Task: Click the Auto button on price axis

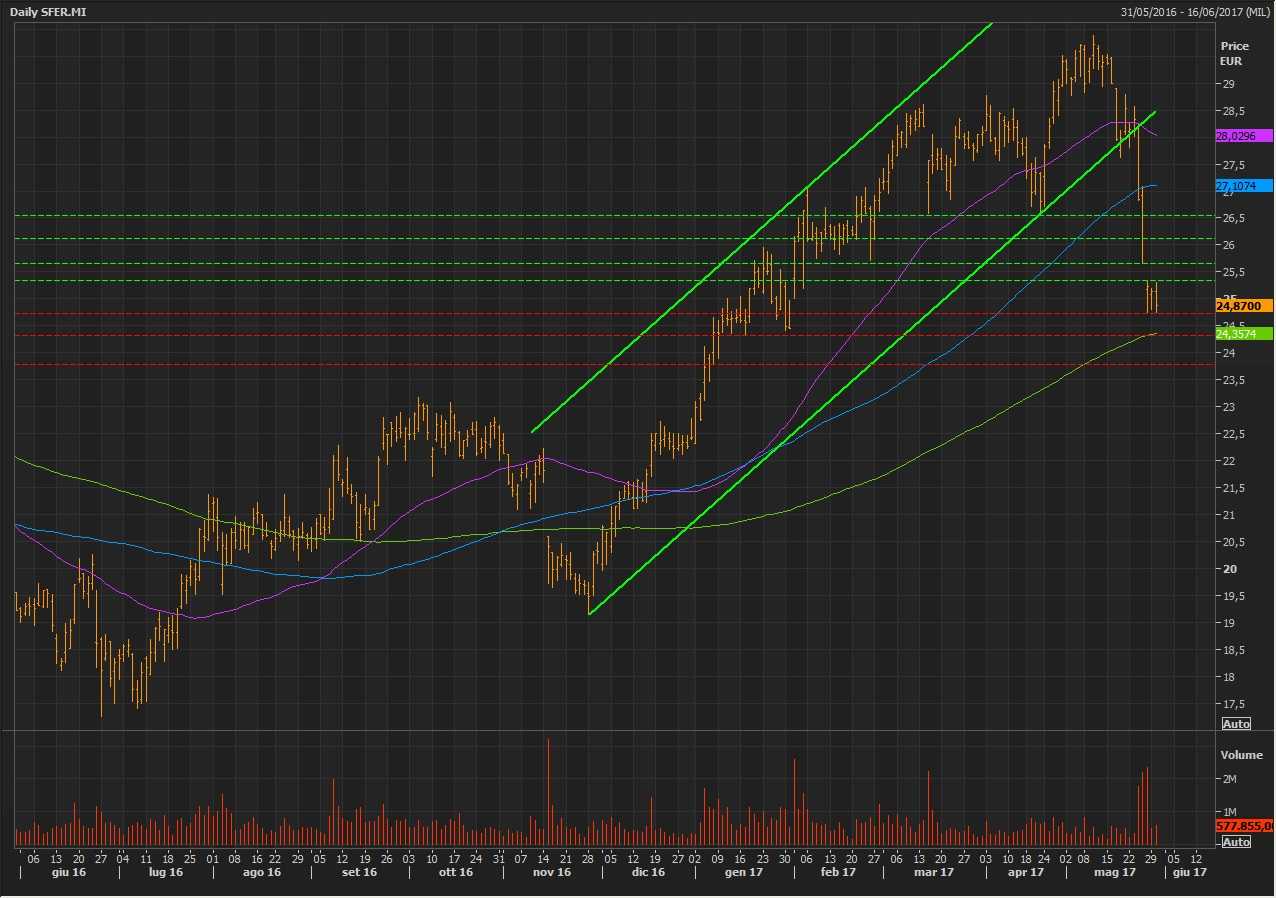Action: click(1236, 724)
